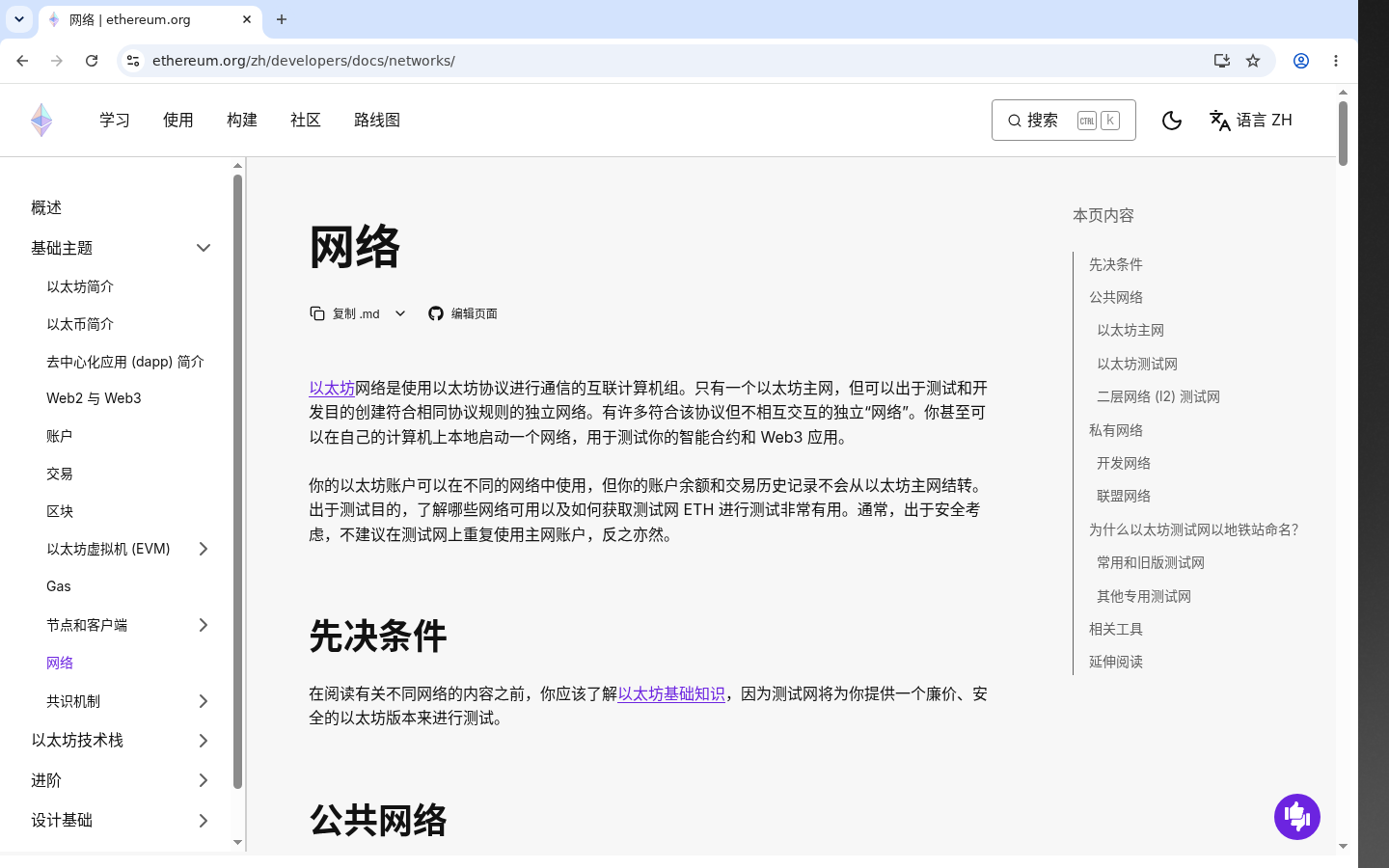Open the 路线图 nav item
The height and width of the screenshot is (868, 1389).
tap(377, 121)
